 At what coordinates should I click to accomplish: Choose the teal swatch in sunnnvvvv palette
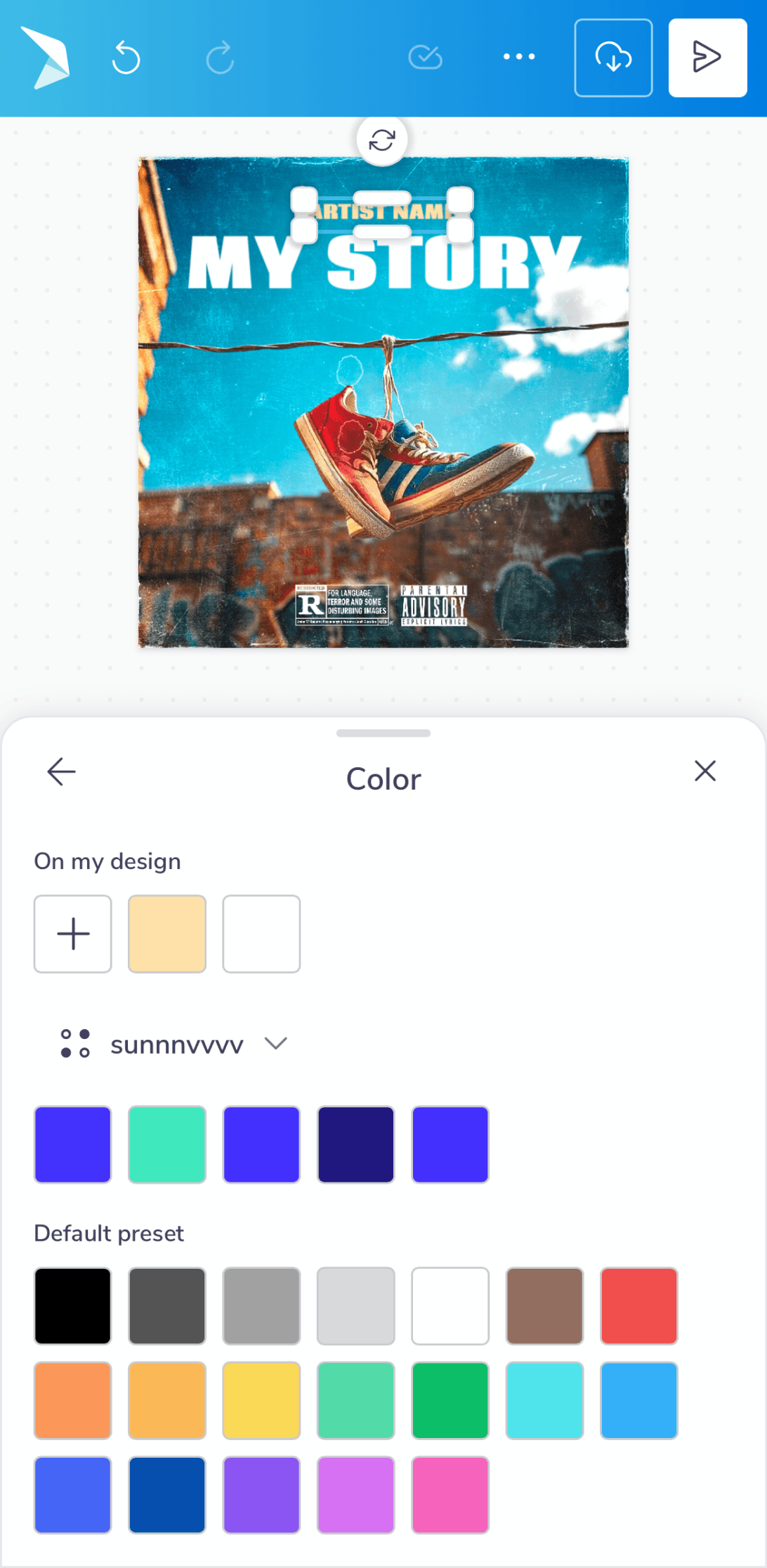point(167,1144)
